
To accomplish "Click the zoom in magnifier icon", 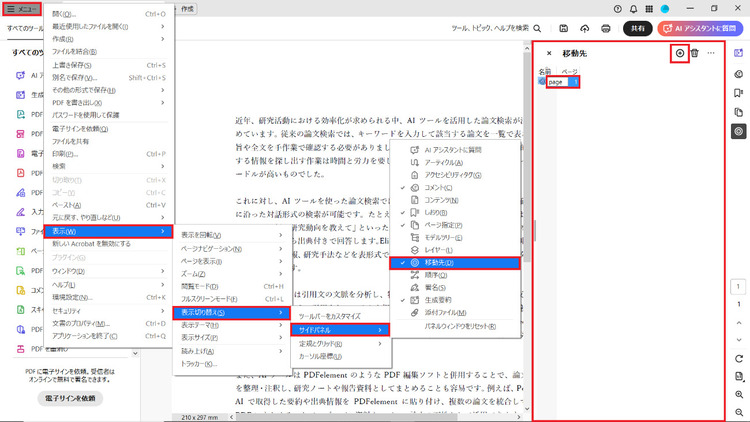I will pyautogui.click(x=739, y=395).
